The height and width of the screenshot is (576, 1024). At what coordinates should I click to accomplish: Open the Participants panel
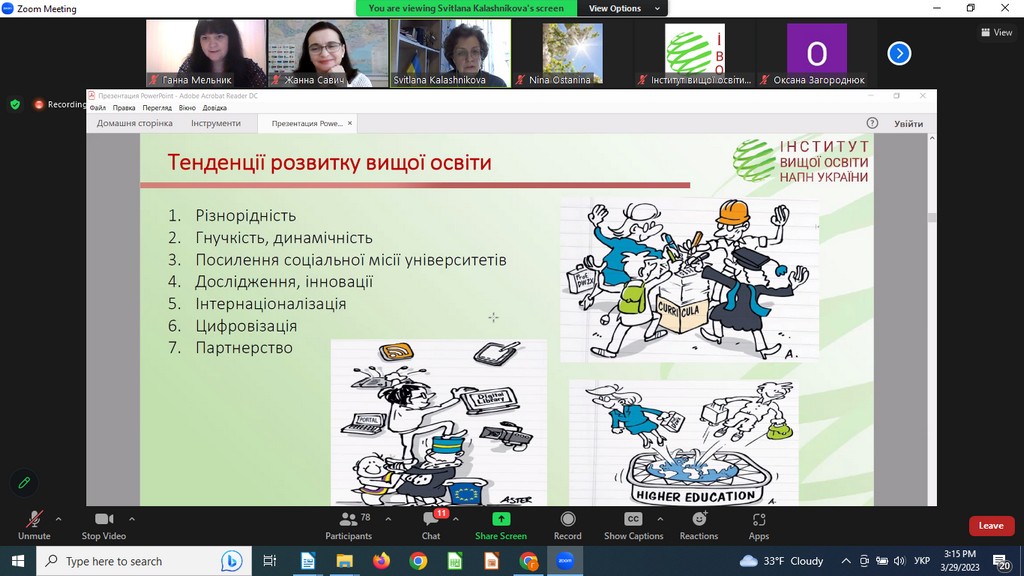click(348, 526)
